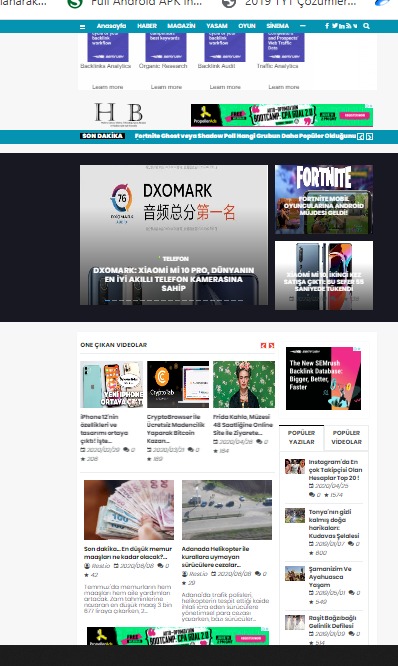Open the MAGAZİN menu item
The width and height of the screenshot is (398, 666).
click(181, 26)
